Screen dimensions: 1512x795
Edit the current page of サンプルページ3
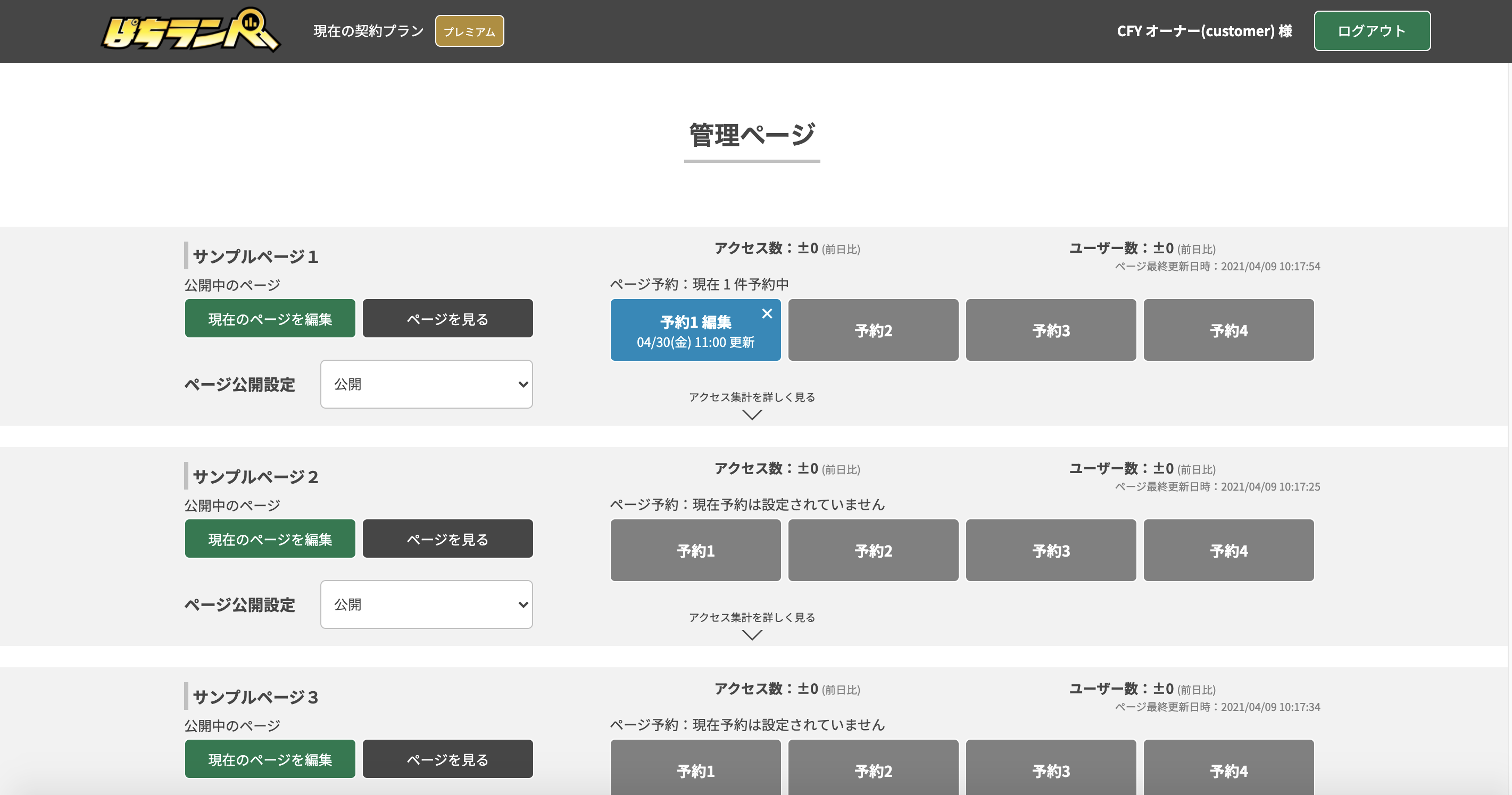[x=270, y=758]
